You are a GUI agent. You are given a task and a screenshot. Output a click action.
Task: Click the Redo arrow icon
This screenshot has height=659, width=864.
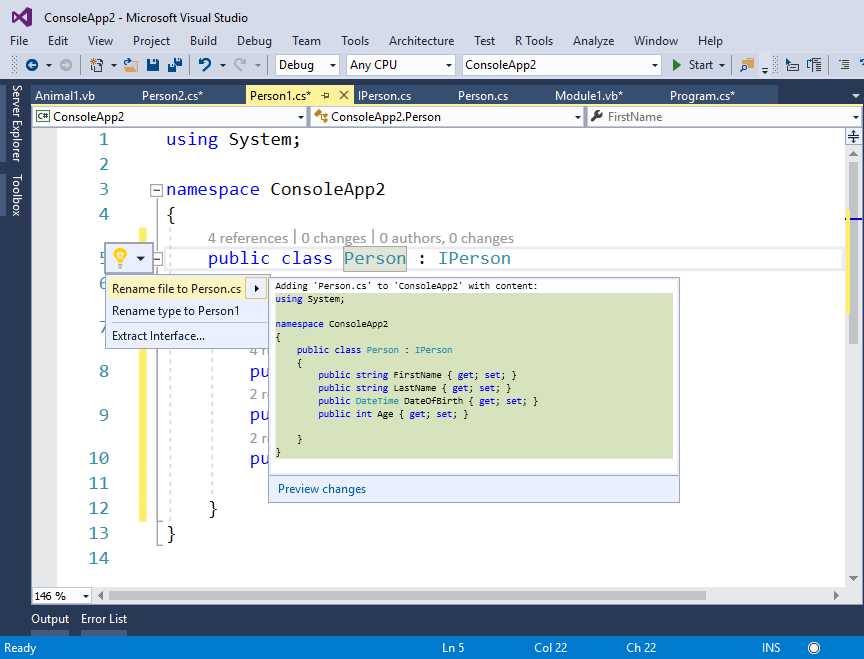240,65
